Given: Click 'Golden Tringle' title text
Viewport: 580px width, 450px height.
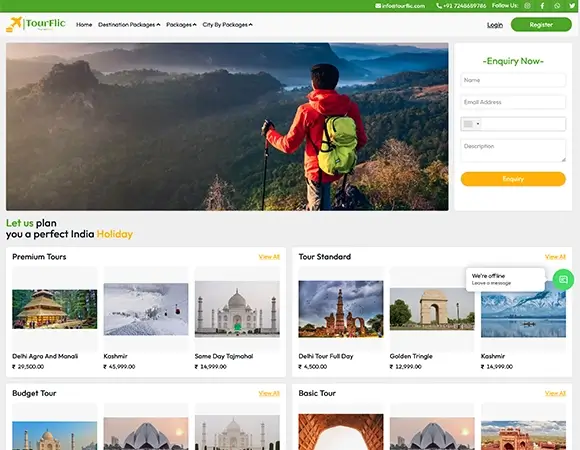Looking at the screenshot, I should 411,356.
